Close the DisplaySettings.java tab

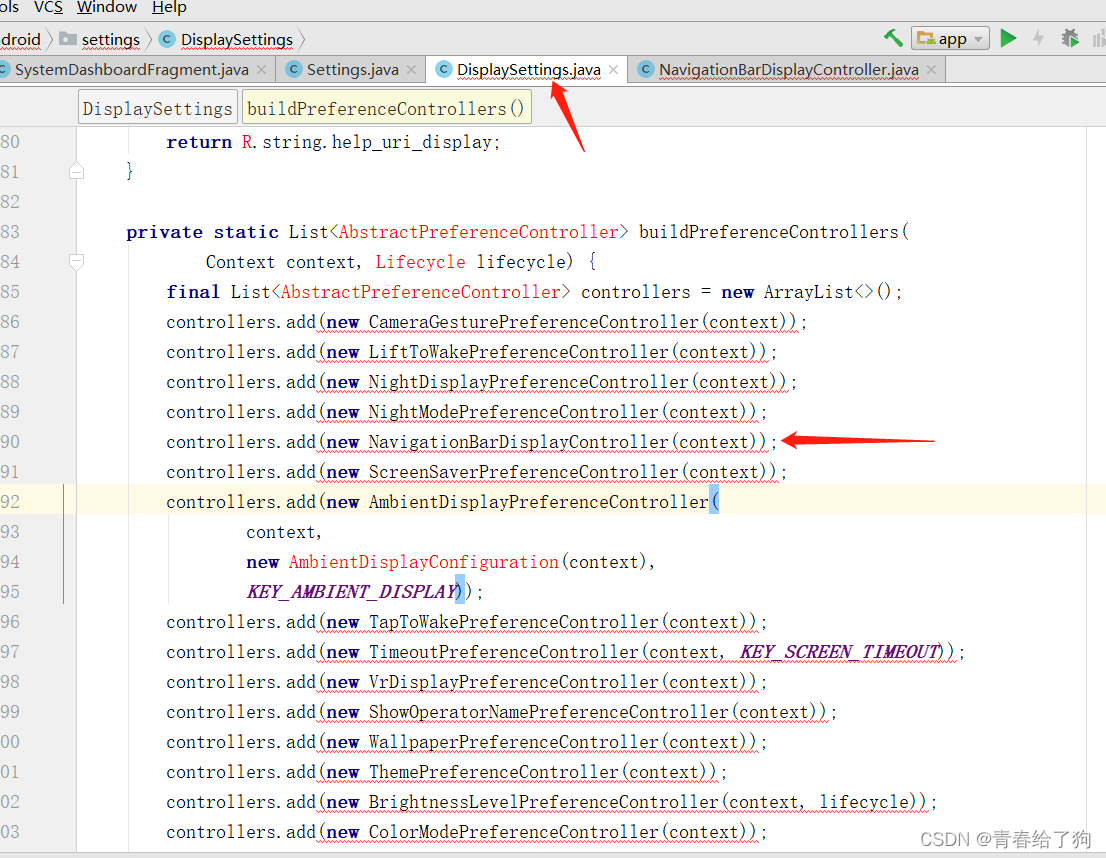click(614, 70)
